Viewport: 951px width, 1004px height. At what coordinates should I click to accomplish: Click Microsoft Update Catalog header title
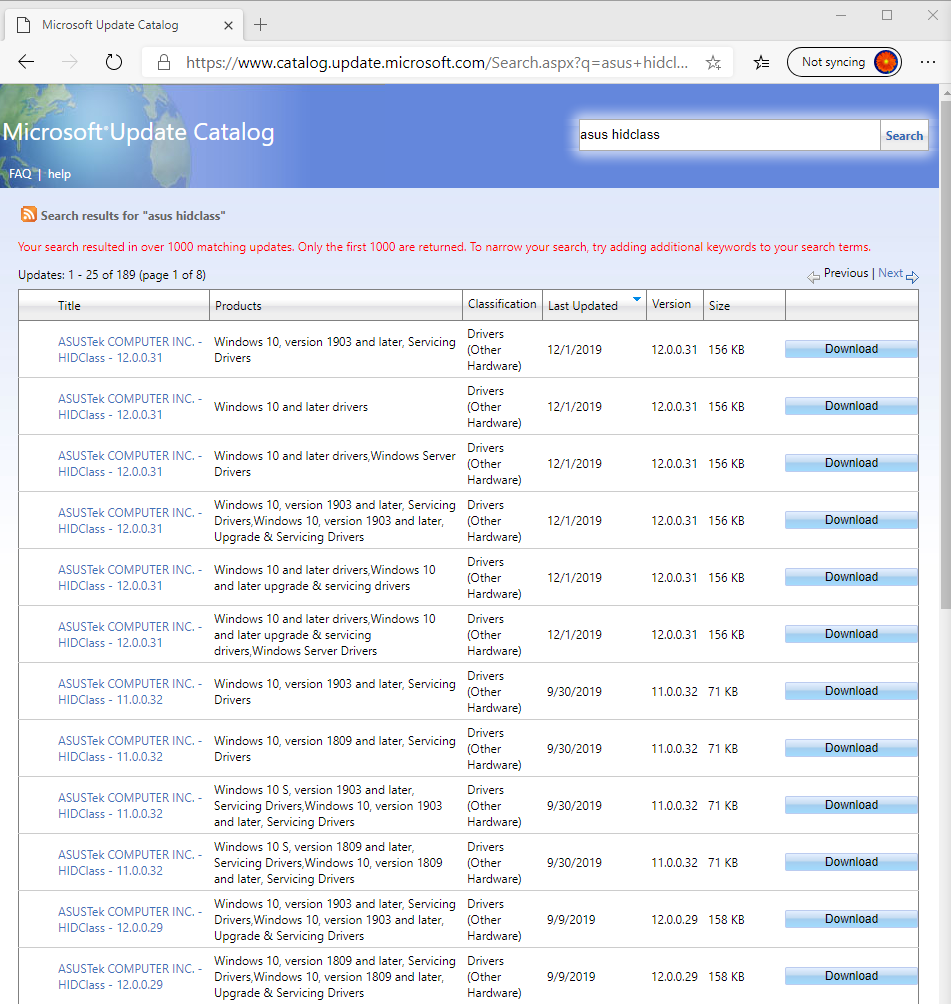coord(138,132)
